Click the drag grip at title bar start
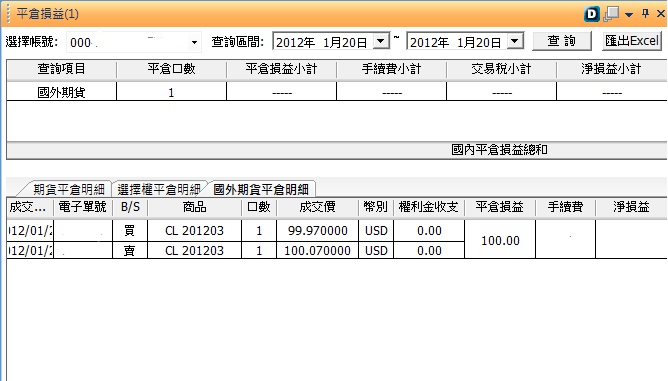668x381 pixels. click(x=8, y=14)
